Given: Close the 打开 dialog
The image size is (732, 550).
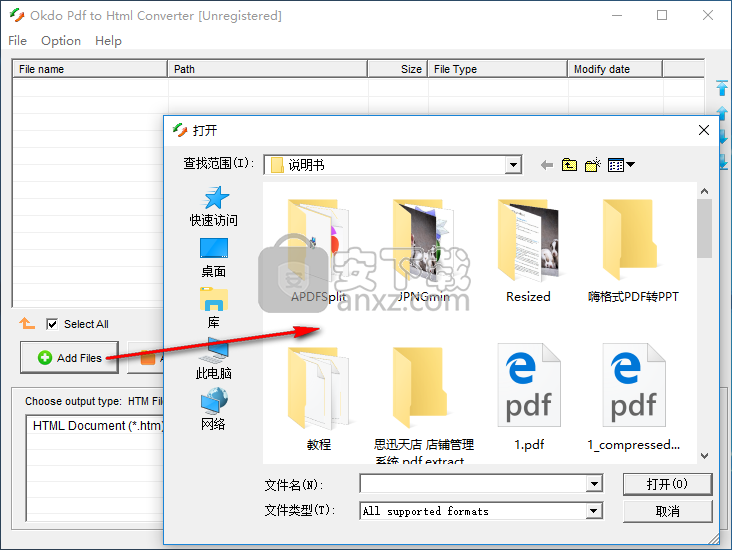Looking at the screenshot, I should (x=704, y=130).
